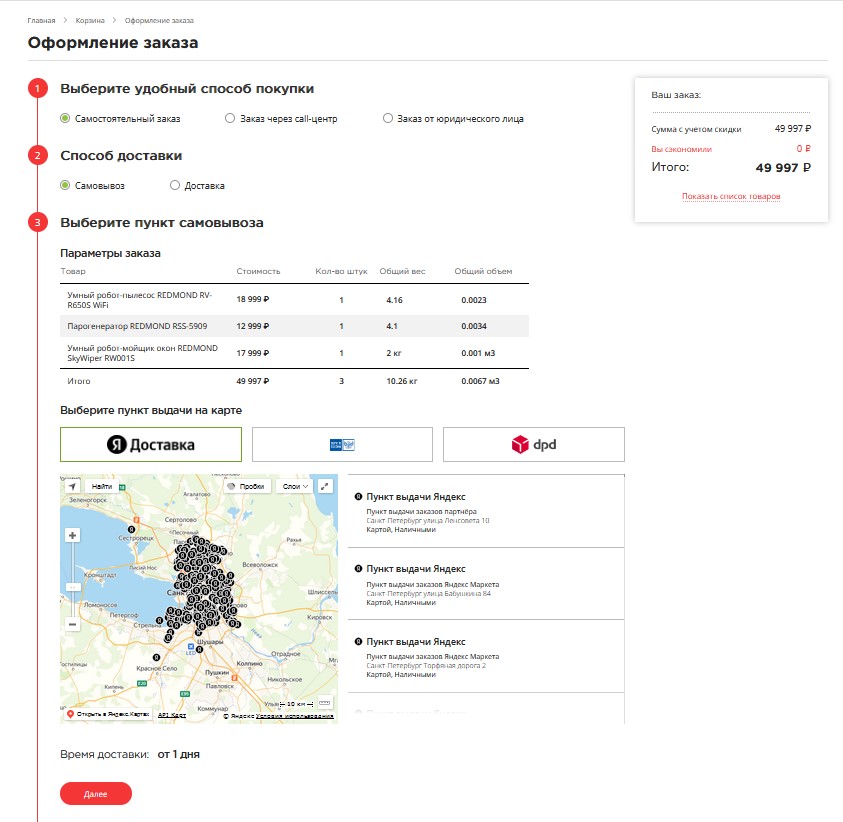Click the Yandex icon of the Ленсовета 10 pickup point

[x=359, y=497]
